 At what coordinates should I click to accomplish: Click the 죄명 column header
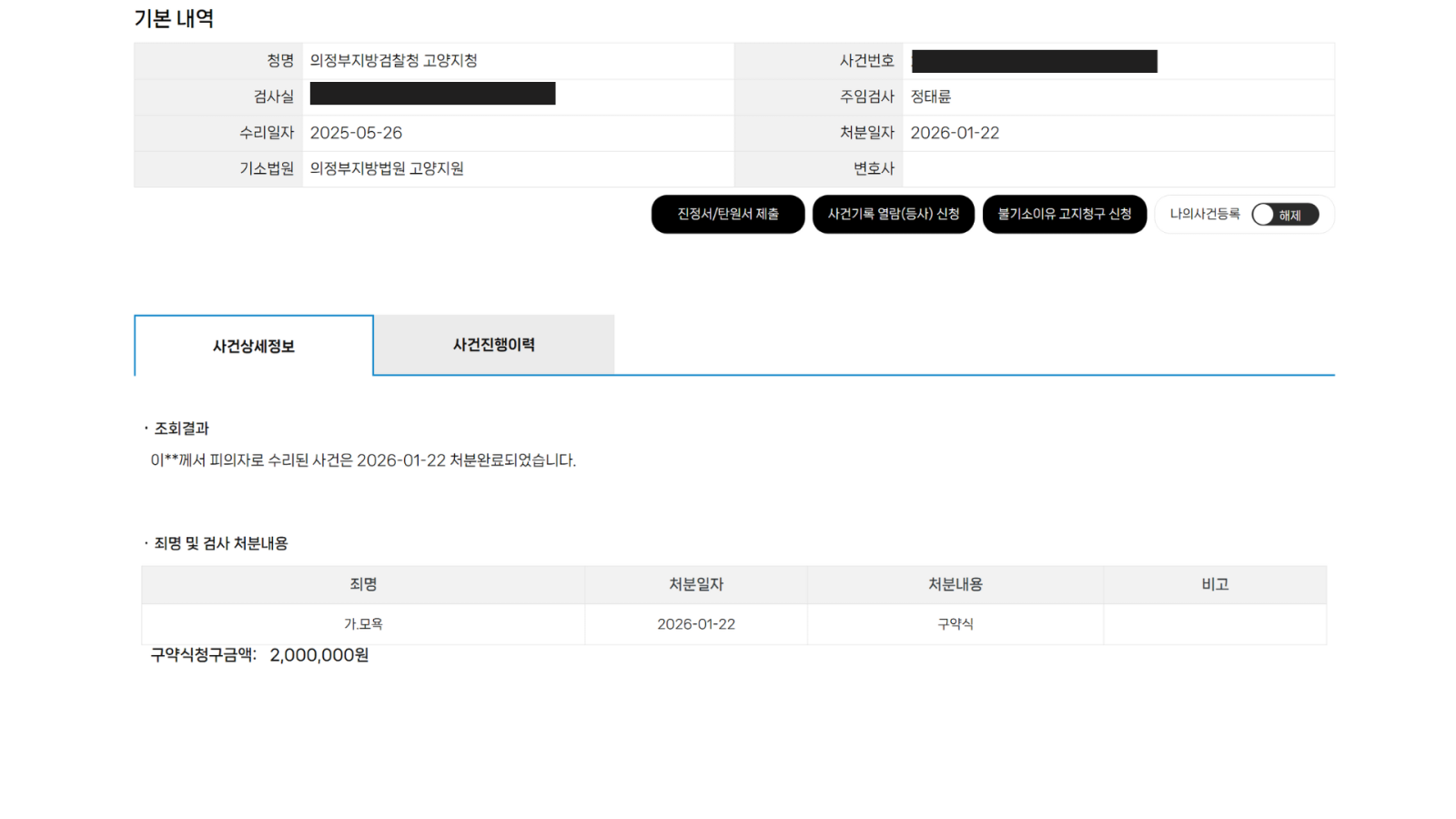pyautogui.click(x=363, y=584)
